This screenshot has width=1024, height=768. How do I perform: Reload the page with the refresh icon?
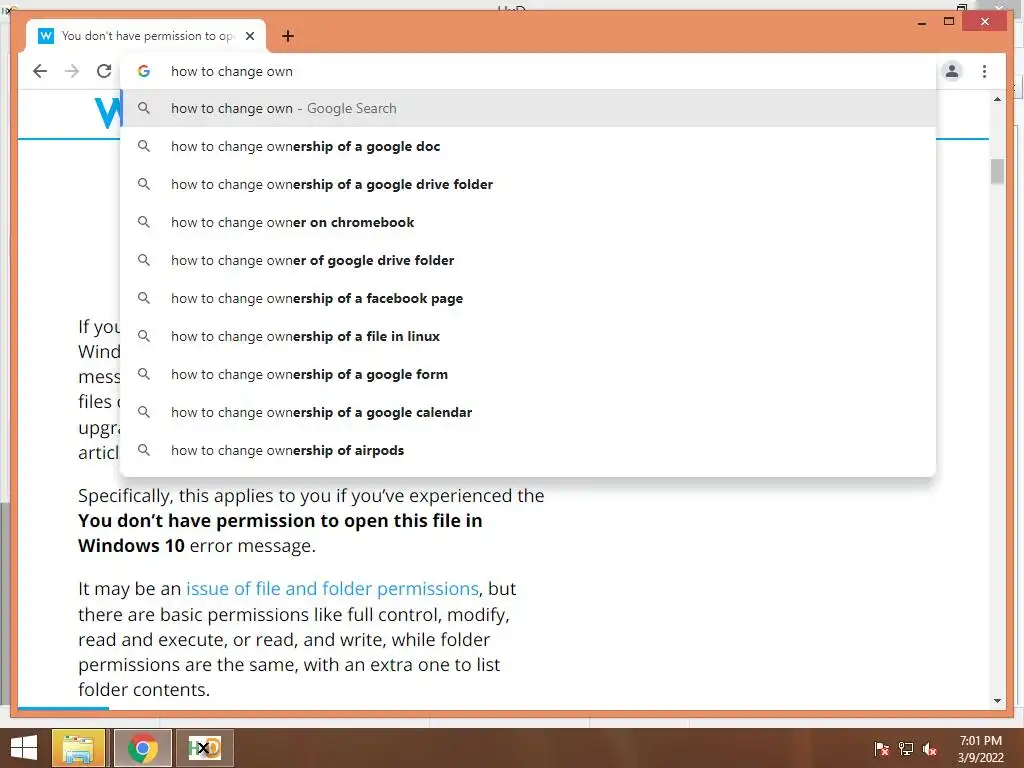(104, 71)
